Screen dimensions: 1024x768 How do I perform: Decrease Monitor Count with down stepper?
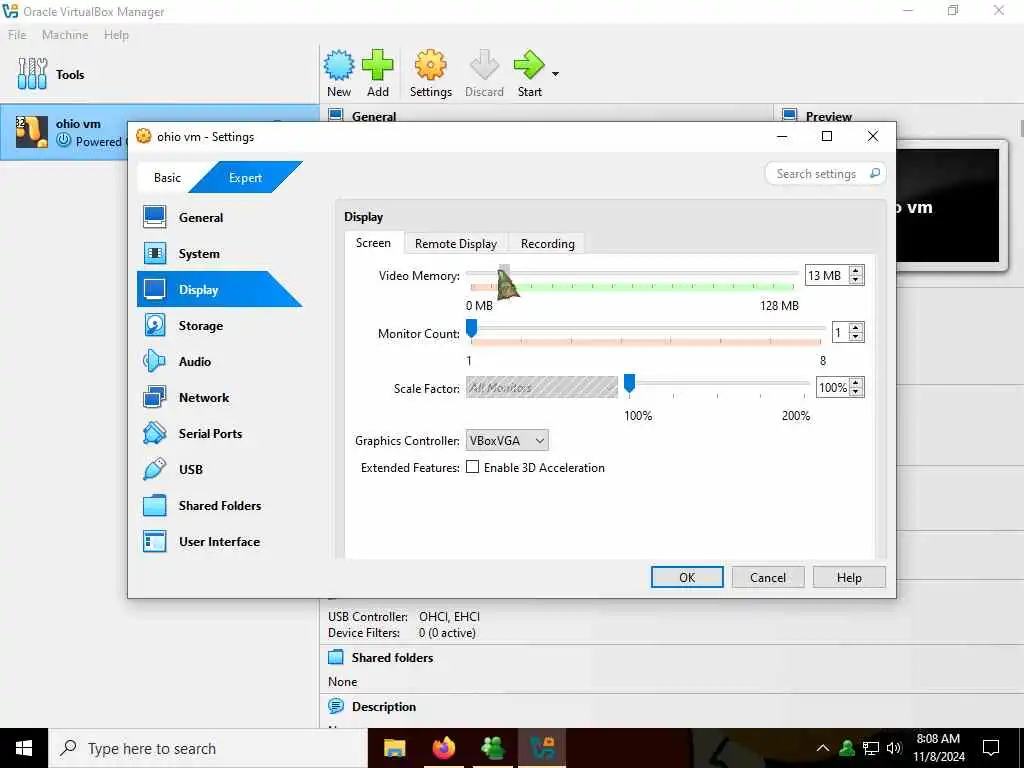click(x=856, y=337)
